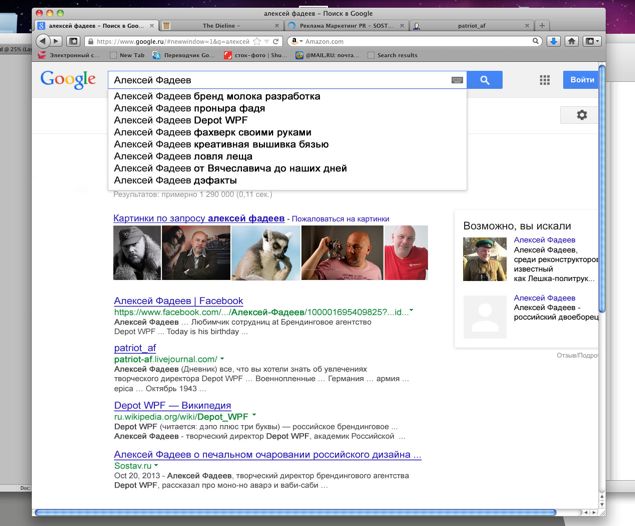The width and height of the screenshot is (635, 526).
Task: Click the lock icon in address bar
Action: pyautogui.click(x=91, y=41)
